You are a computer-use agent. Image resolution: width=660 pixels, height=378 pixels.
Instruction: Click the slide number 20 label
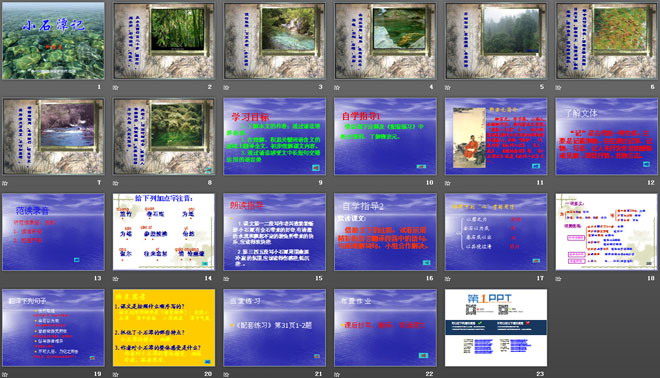208,373
